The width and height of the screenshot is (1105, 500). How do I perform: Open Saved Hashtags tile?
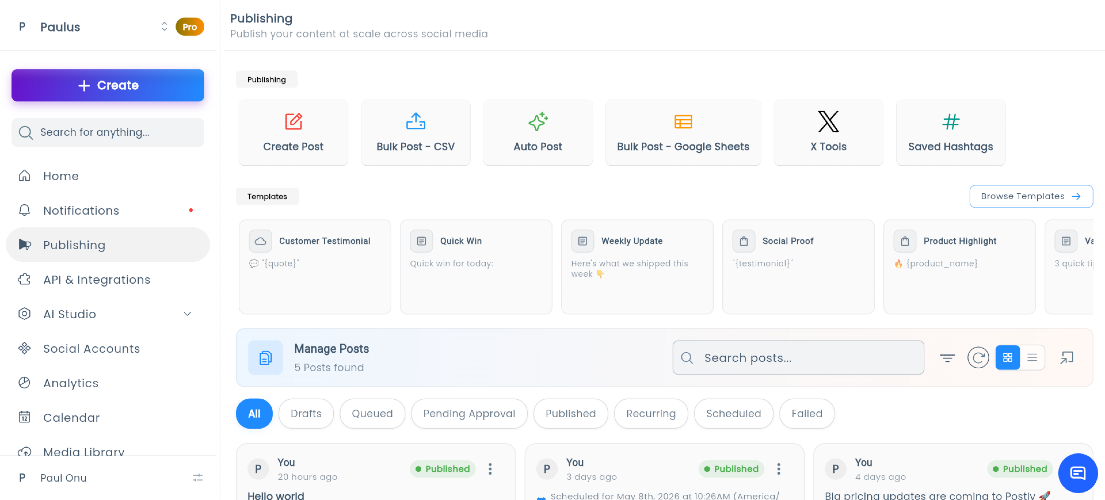[x=951, y=132]
